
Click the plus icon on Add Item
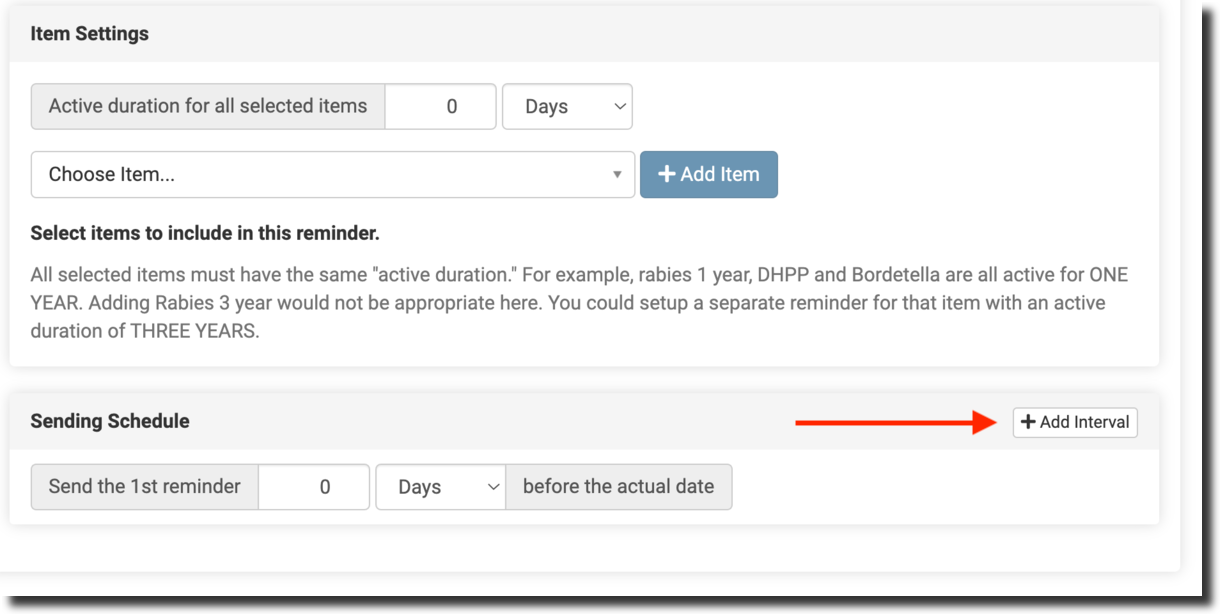pos(667,174)
